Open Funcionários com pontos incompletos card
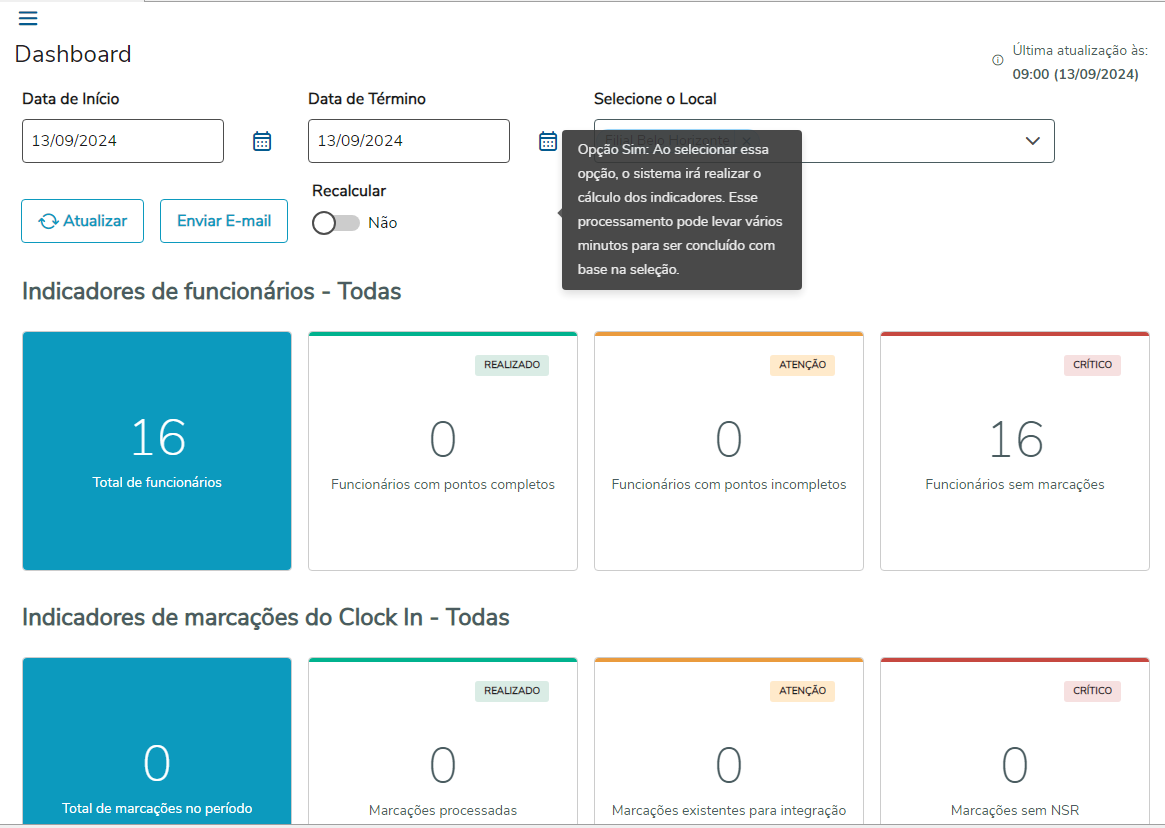Viewport: 1165px width, 828px height. pyautogui.click(x=729, y=451)
